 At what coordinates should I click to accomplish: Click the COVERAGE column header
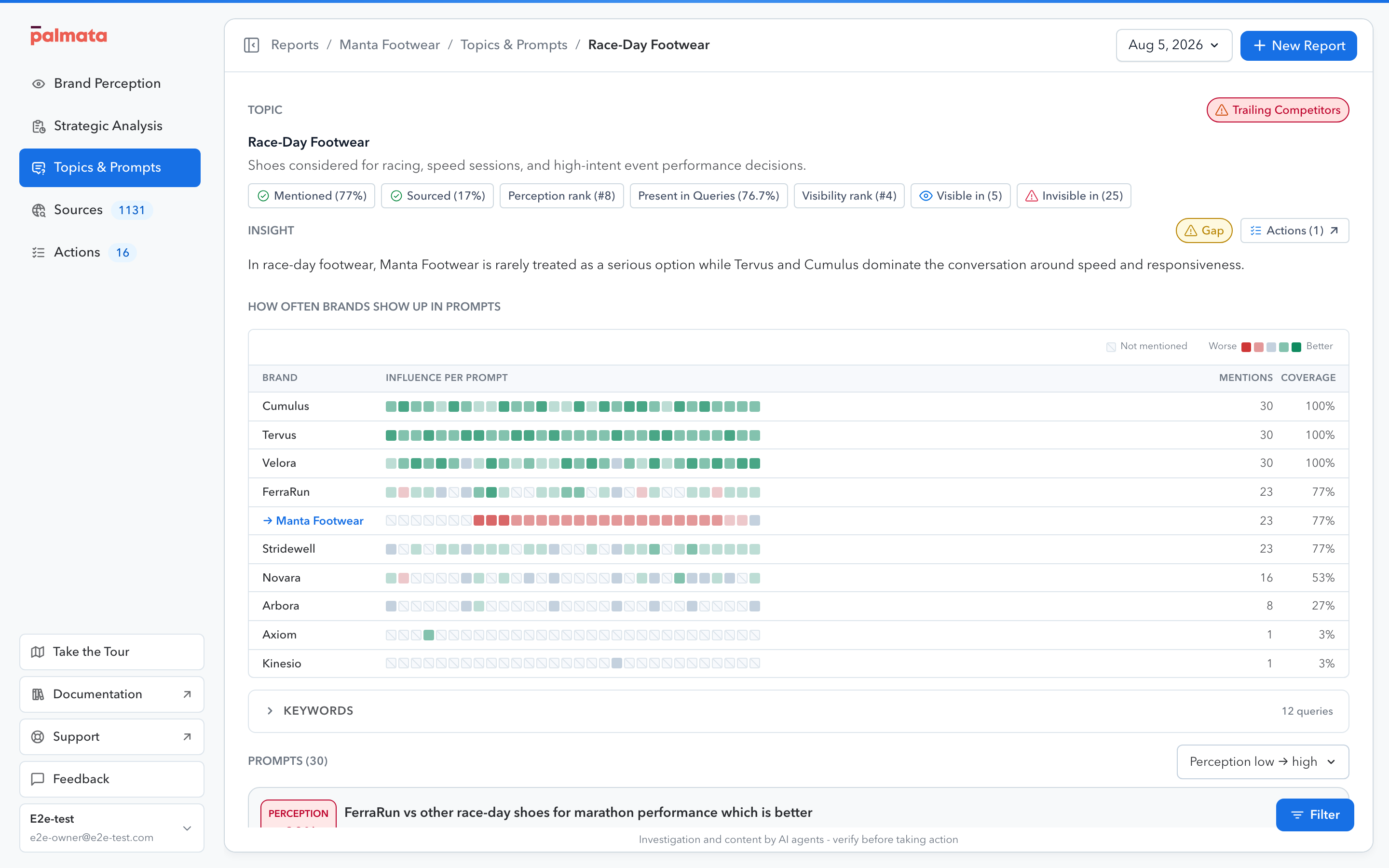(x=1308, y=378)
